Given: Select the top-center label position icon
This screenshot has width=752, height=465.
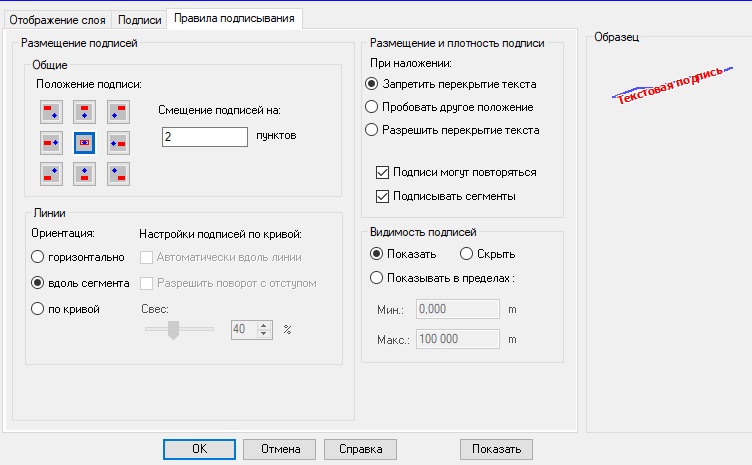Looking at the screenshot, I should 85,111.
